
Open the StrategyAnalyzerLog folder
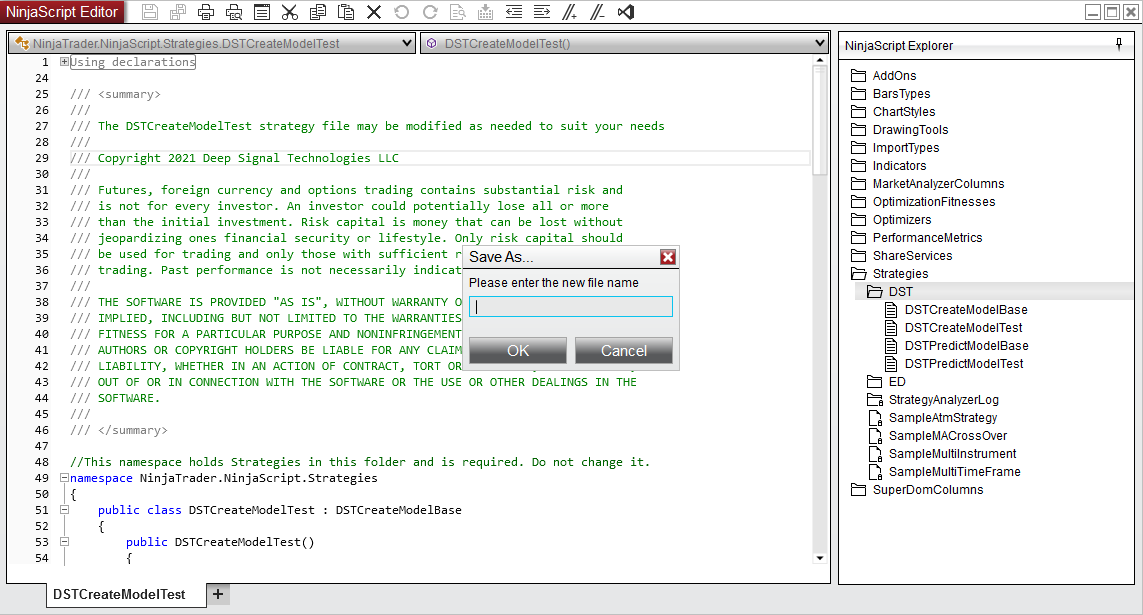933,399
